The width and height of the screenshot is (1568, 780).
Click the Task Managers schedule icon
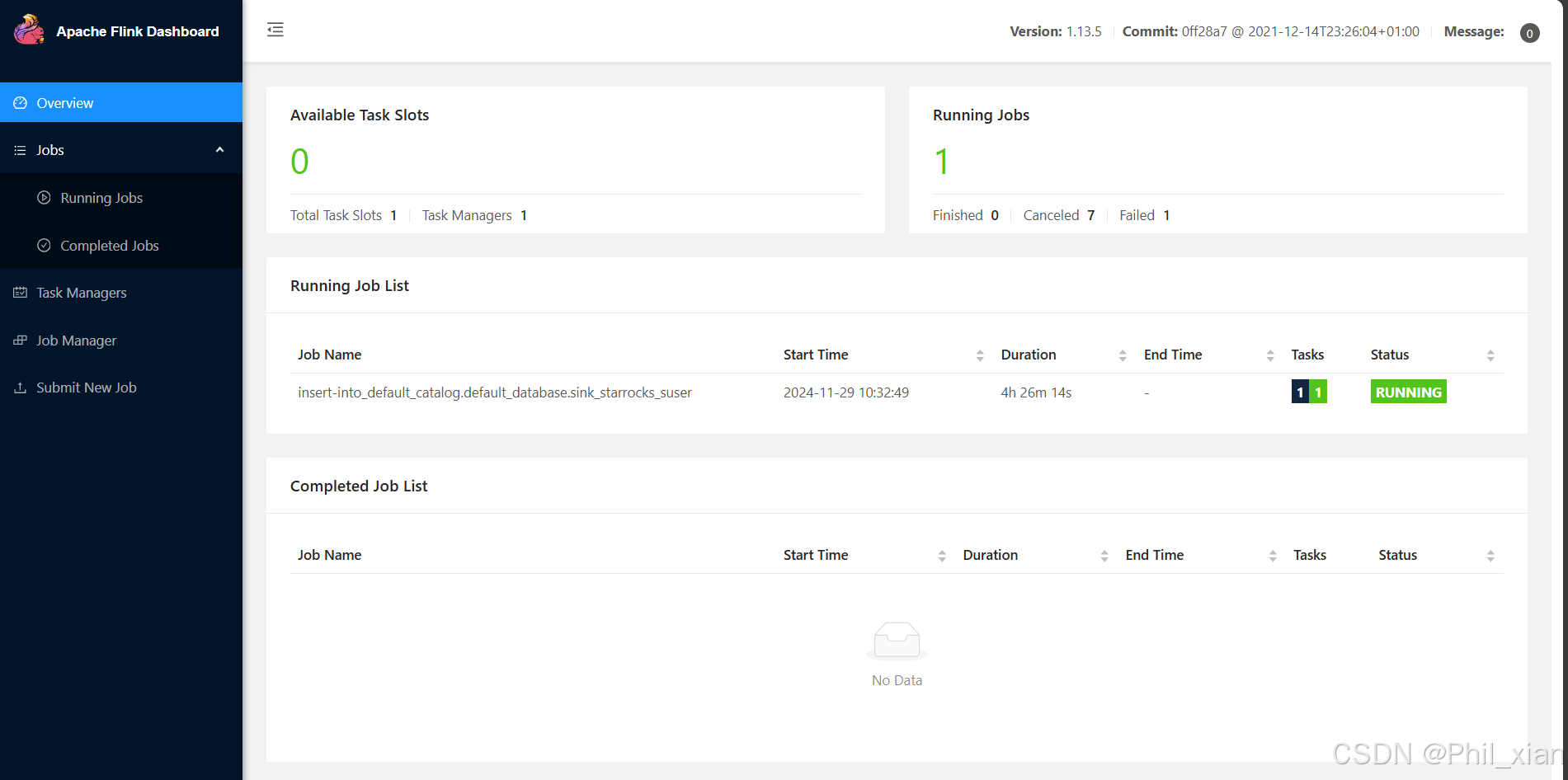coord(21,293)
